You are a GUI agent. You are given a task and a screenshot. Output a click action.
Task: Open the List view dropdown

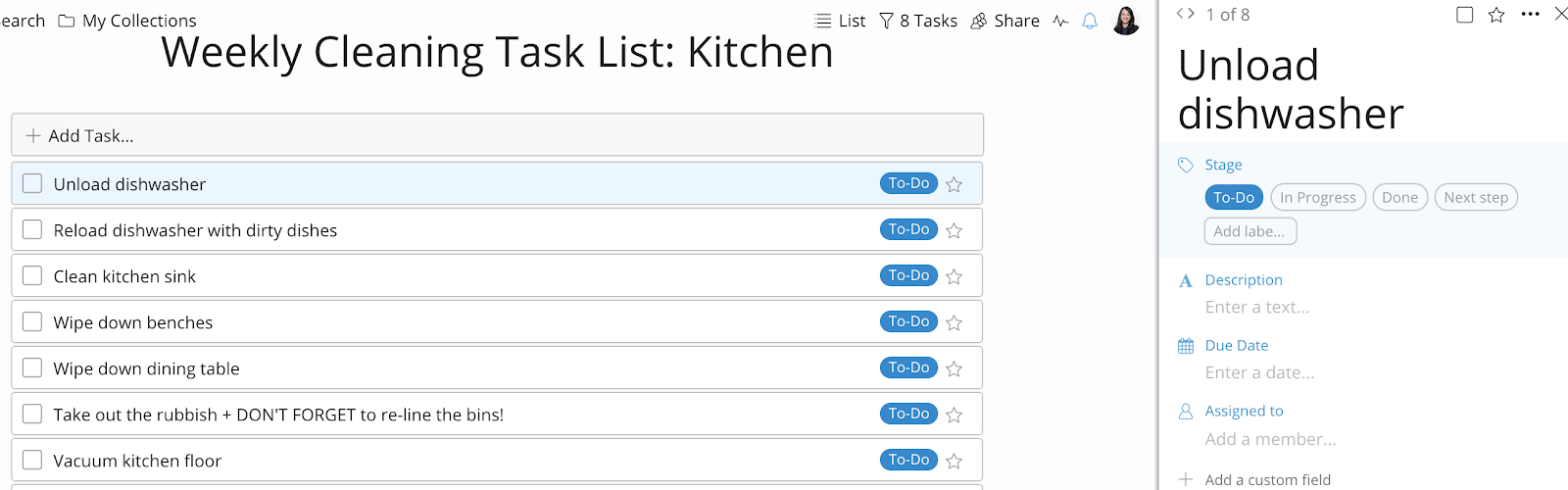tap(841, 21)
